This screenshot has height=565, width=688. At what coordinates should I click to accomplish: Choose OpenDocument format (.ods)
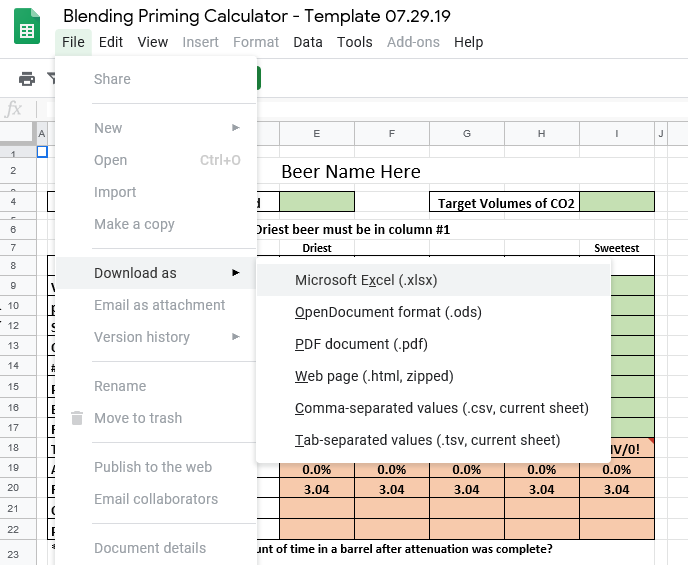tap(388, 312)
